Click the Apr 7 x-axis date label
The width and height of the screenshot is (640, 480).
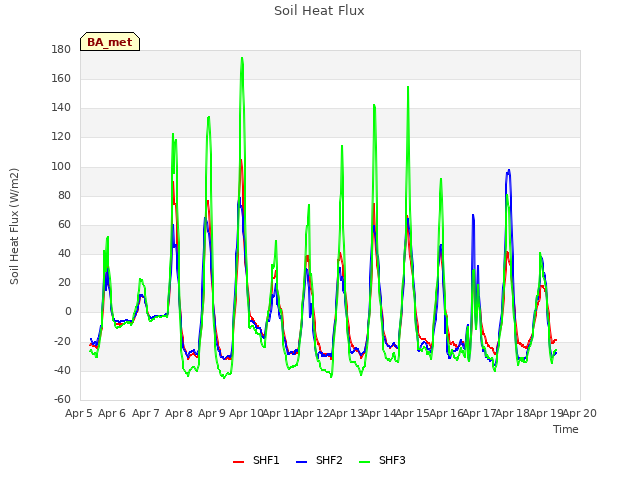pos(145,413)
